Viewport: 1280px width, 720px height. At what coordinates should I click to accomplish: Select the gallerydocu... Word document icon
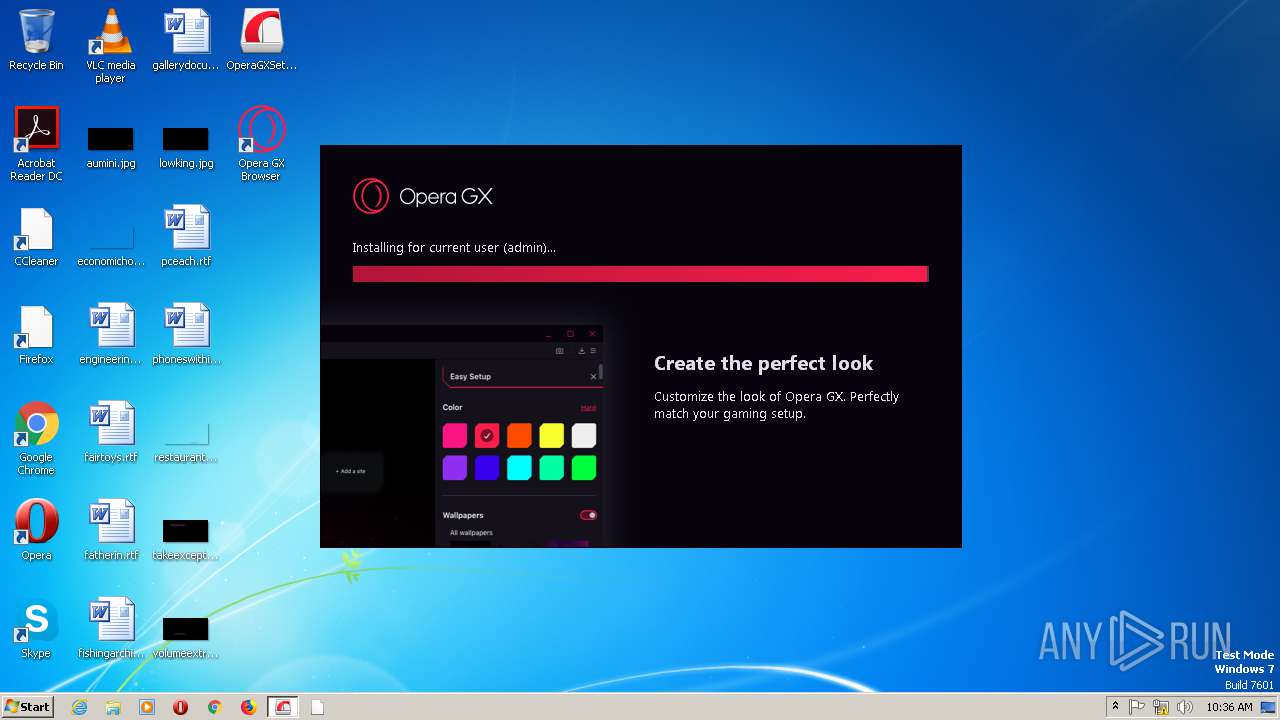click(186, 40)
